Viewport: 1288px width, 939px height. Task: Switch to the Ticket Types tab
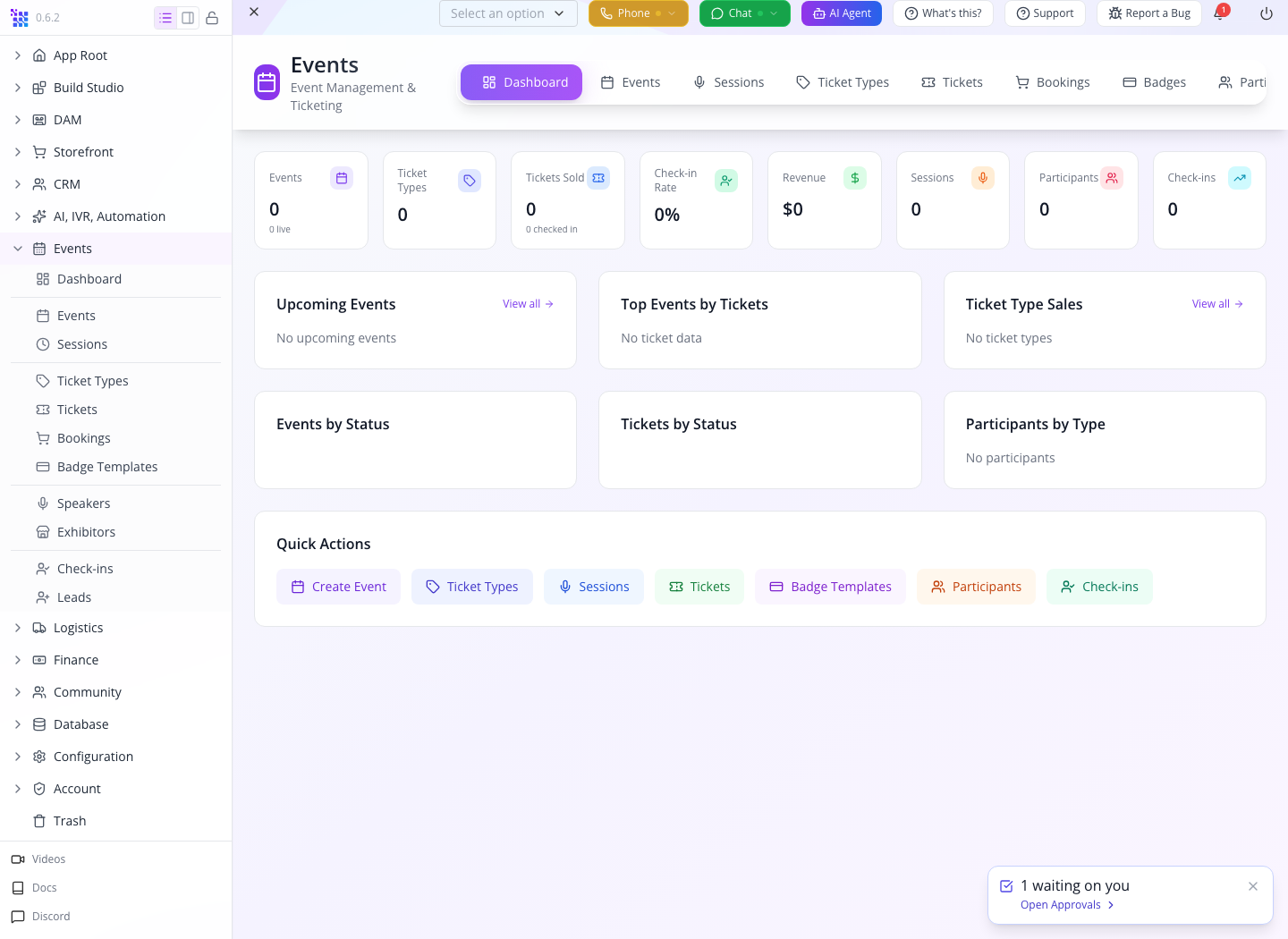[843, 82]
